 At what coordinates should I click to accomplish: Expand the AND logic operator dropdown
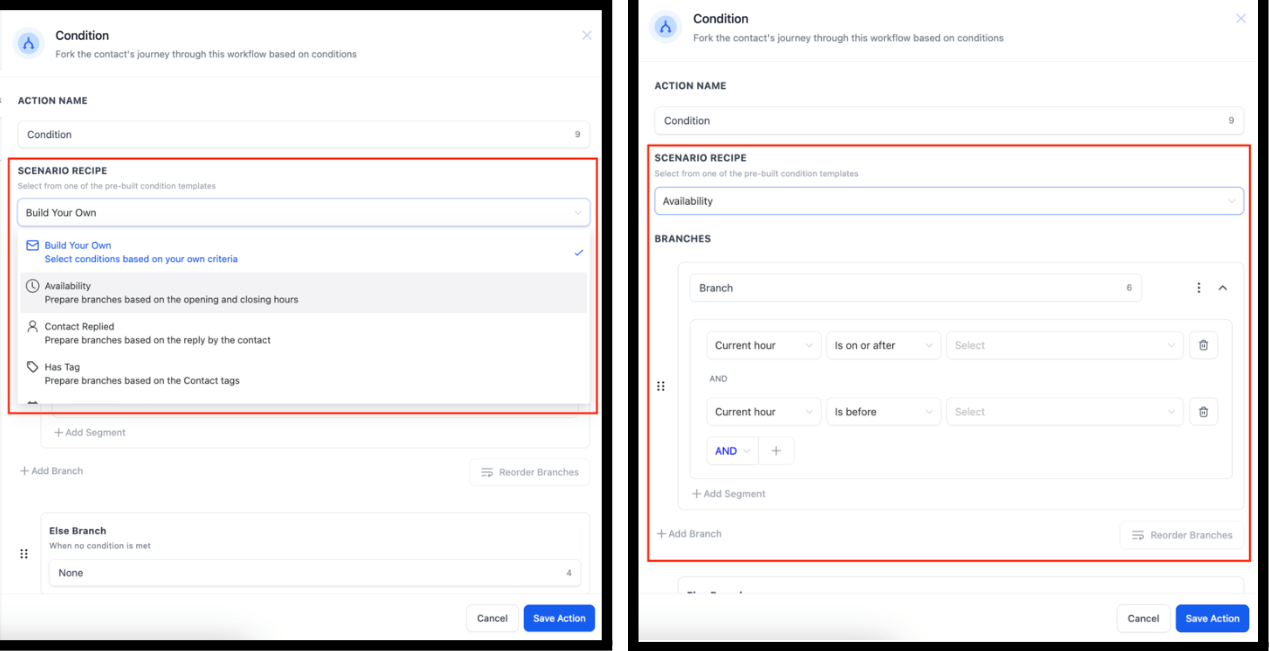click(732, 451)
